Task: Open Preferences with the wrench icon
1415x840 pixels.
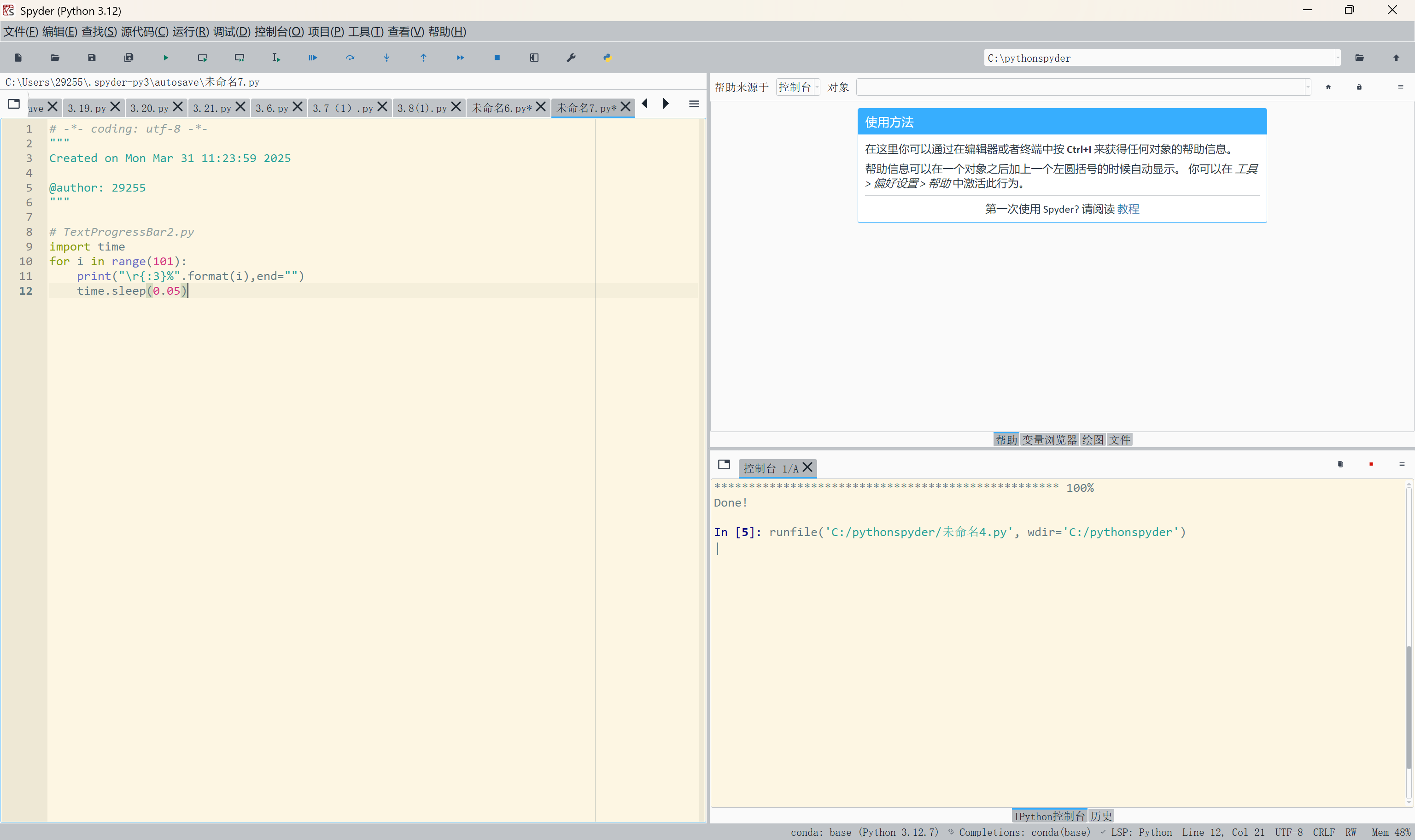Action: 571,58
